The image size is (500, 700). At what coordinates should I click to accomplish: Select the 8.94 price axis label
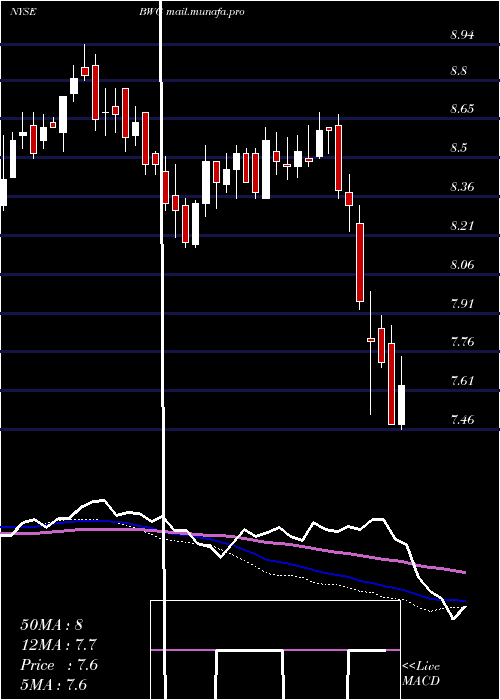coord(462,35)
